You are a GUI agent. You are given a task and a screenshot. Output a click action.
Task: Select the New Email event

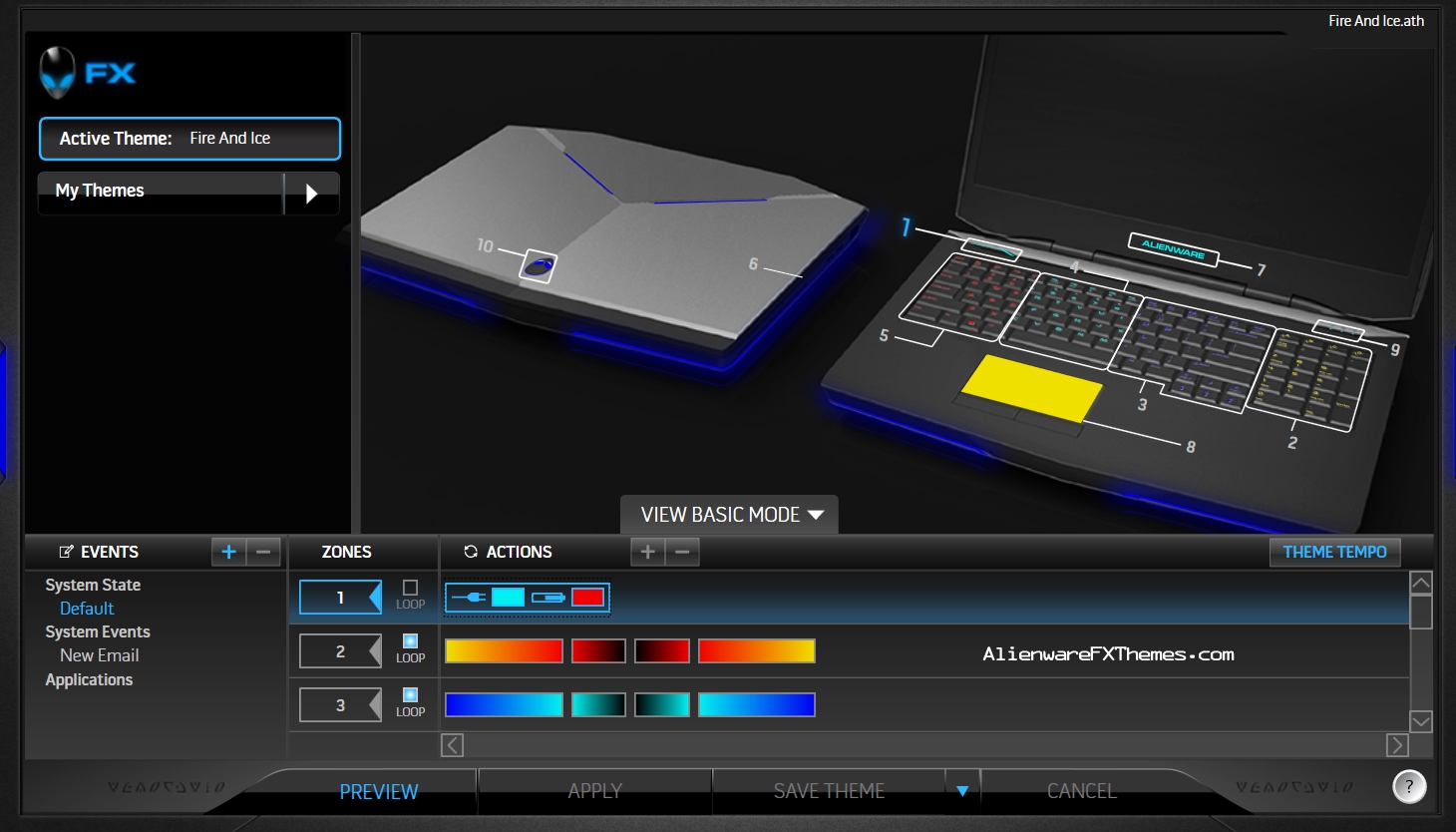[100, 655]
